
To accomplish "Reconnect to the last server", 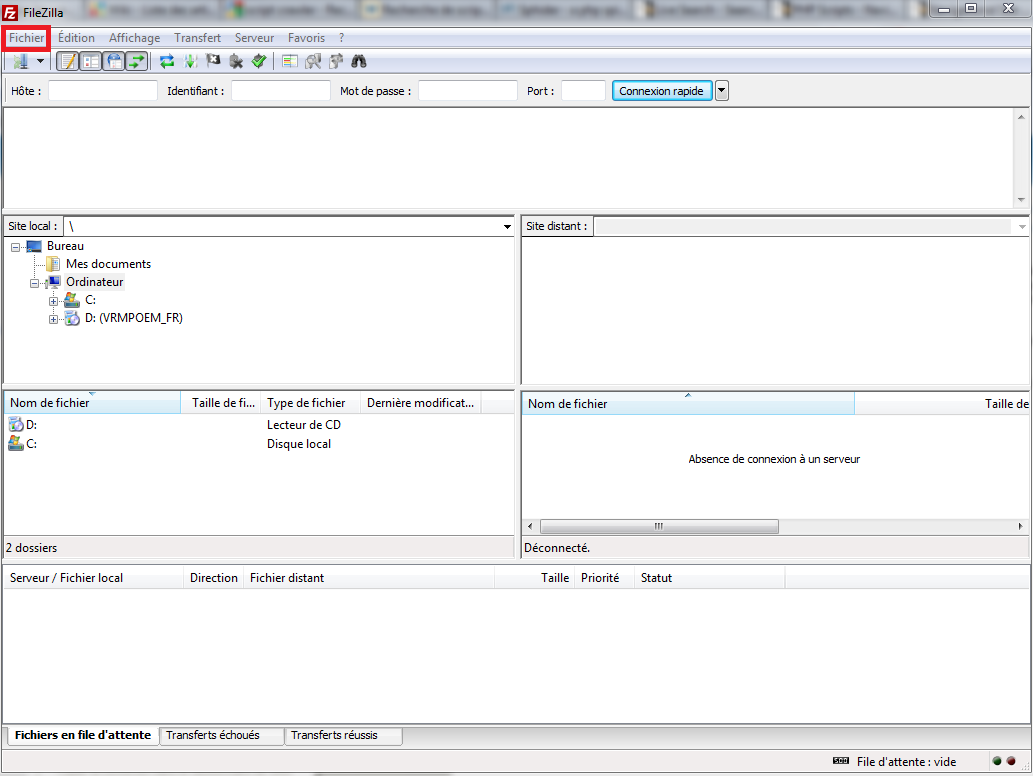I will coord(259,61).
